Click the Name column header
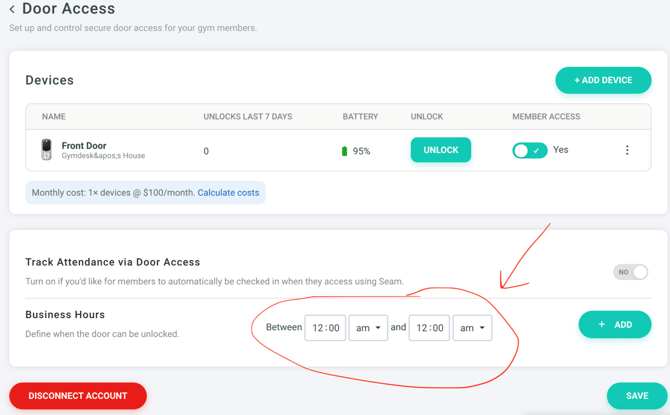 pos(54,117)
